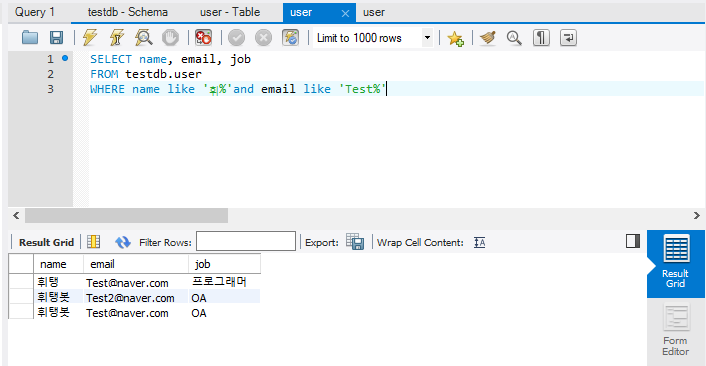This screenshot has height=366, width=706.
Task: Open a SQL script file folder icon
Action: point(30,38)
